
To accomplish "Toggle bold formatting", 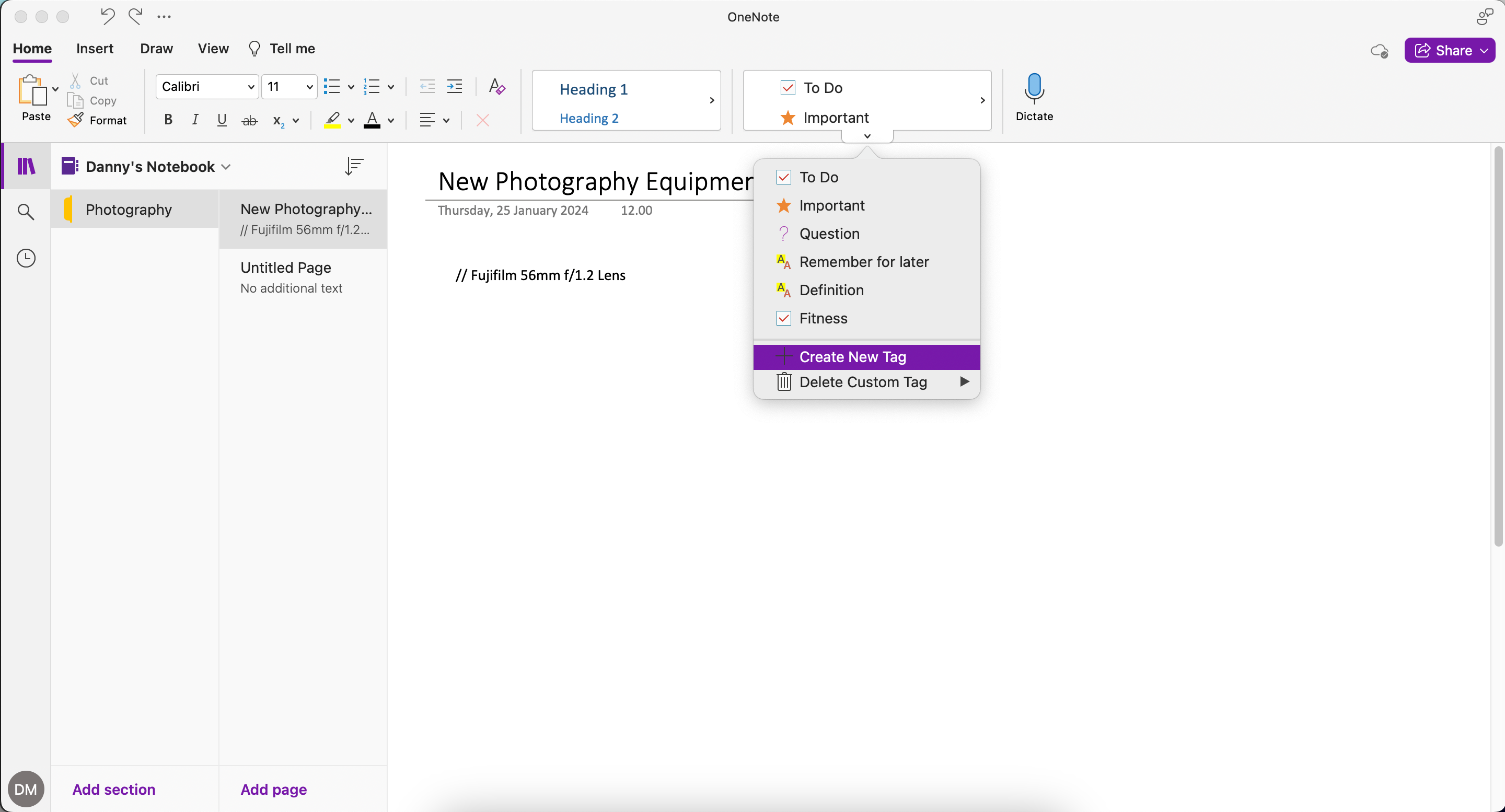I will click(168, 120).
